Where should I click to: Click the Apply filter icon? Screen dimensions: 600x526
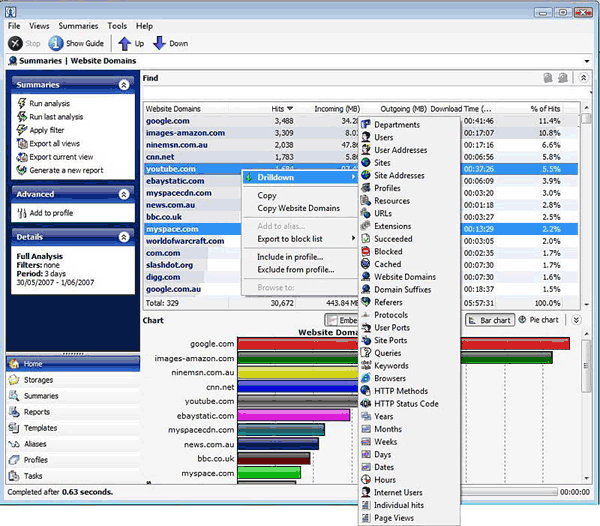[22, 130]
